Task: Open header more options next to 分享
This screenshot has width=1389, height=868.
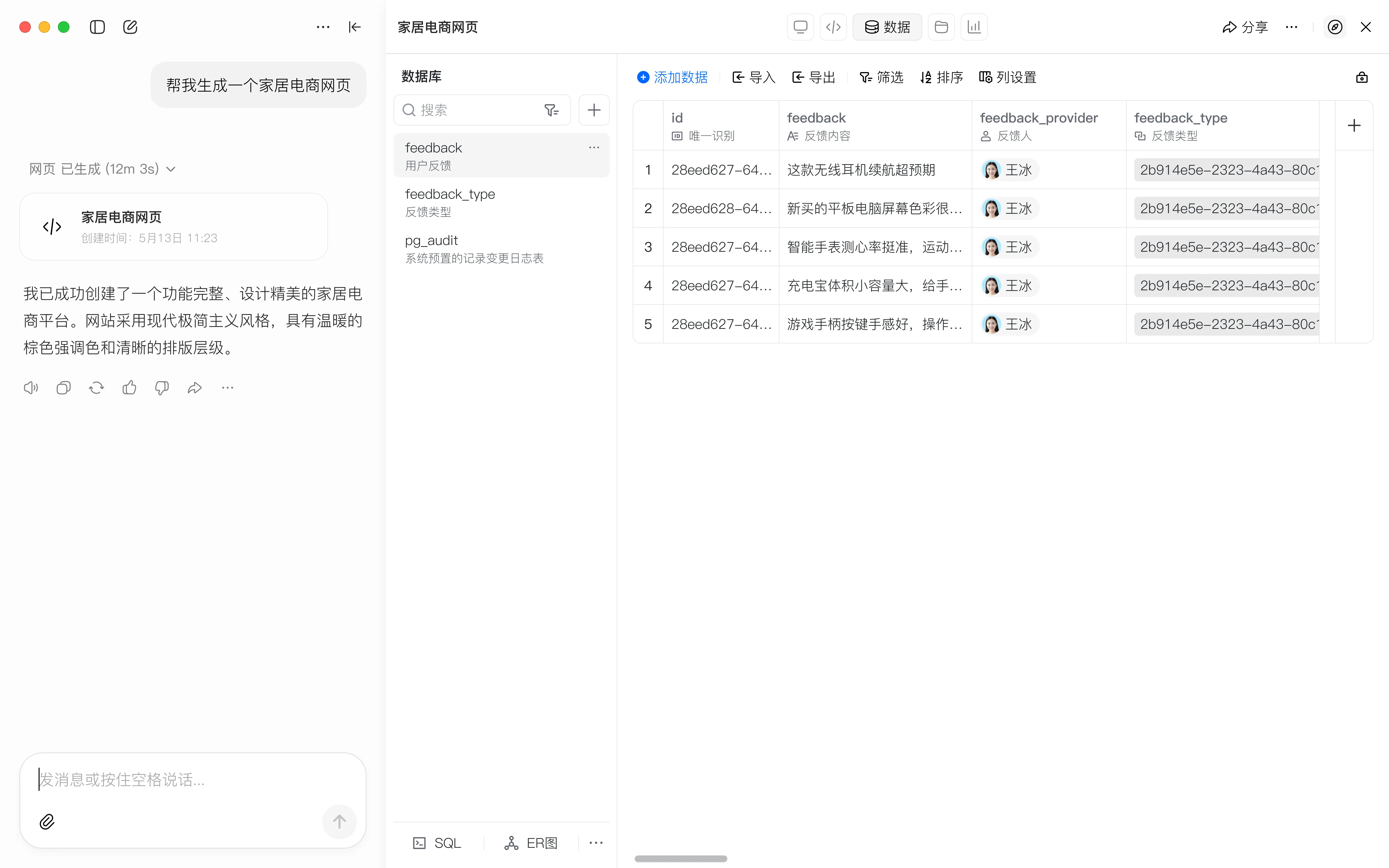Action: (1291, 27)
